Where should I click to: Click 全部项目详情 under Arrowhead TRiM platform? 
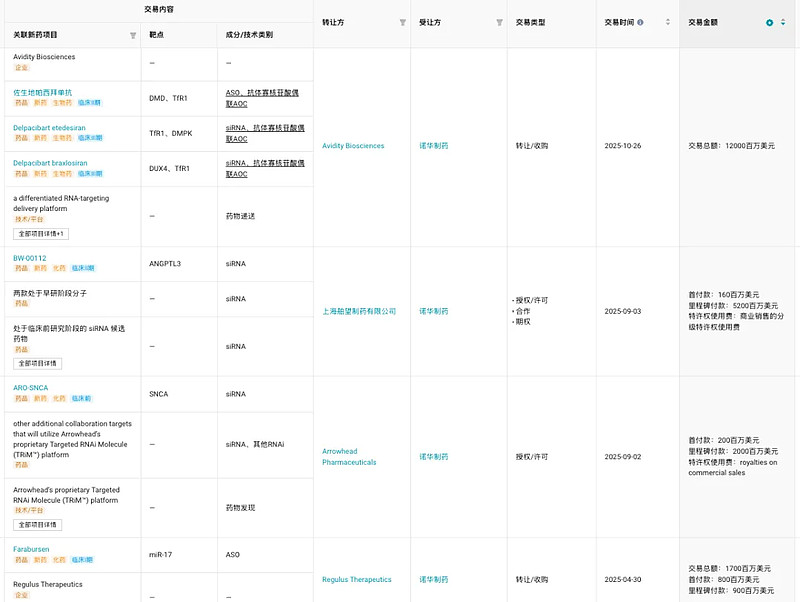click(37, 524)
